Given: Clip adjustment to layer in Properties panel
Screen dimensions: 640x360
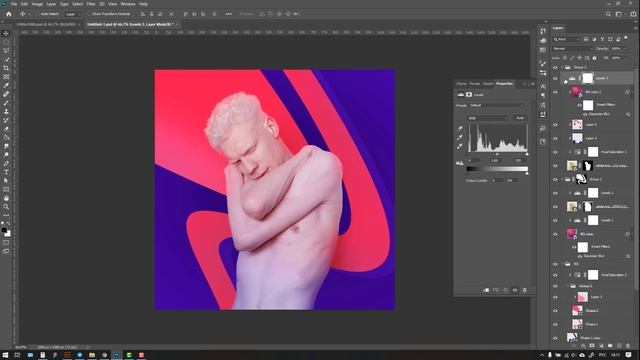Looking at the screenshot, I should 486,290.
